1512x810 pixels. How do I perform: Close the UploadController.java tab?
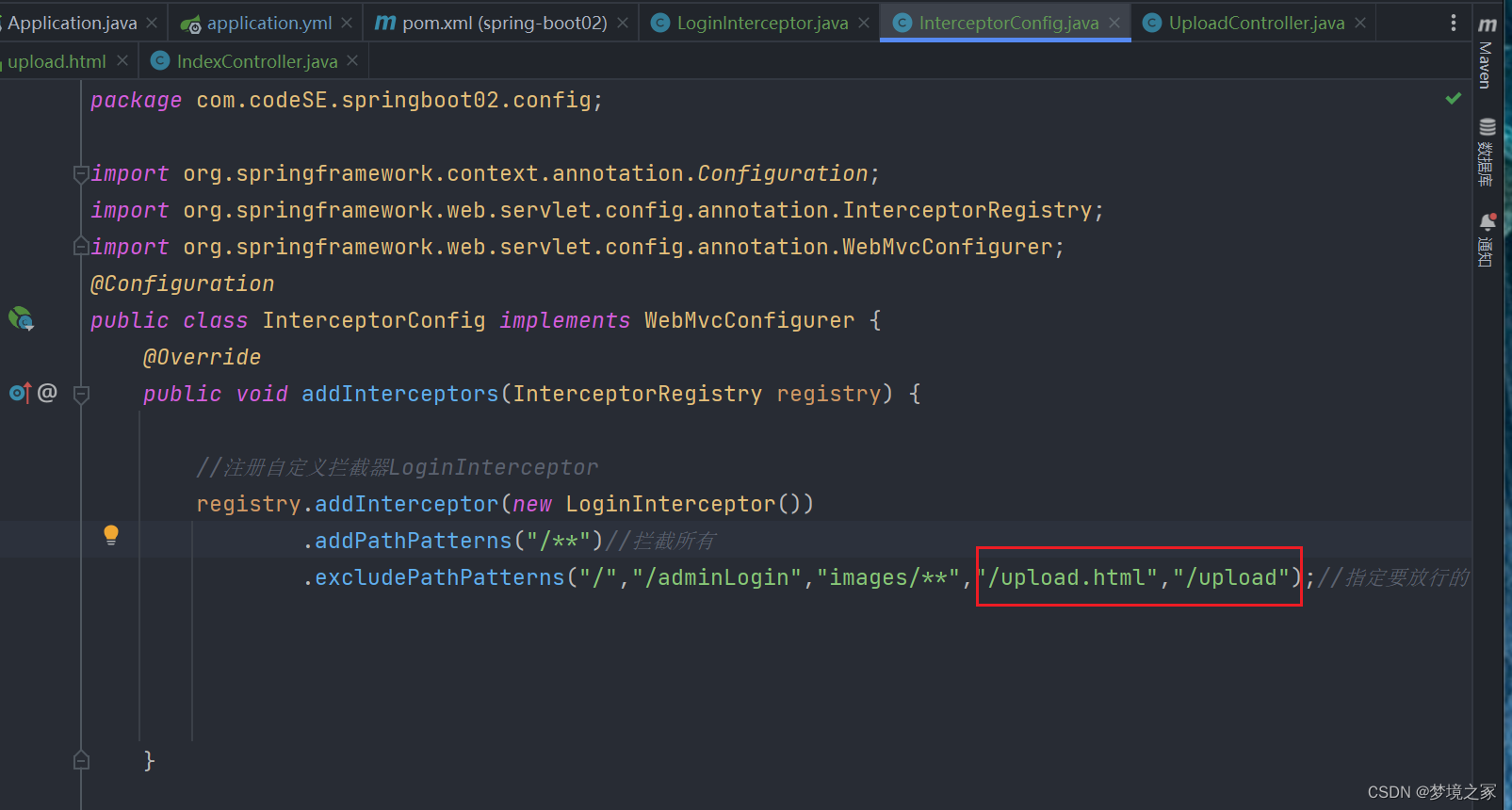1360,23
